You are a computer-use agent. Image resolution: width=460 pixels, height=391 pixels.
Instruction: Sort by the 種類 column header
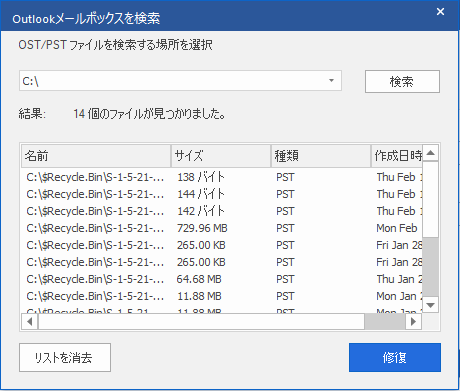321,156
